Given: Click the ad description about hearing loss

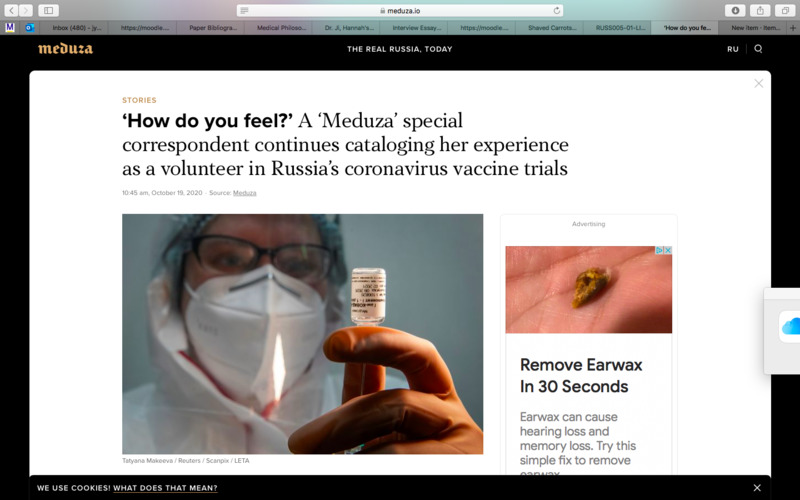Looking at the screenshot, I should click(x=578, y=442).
